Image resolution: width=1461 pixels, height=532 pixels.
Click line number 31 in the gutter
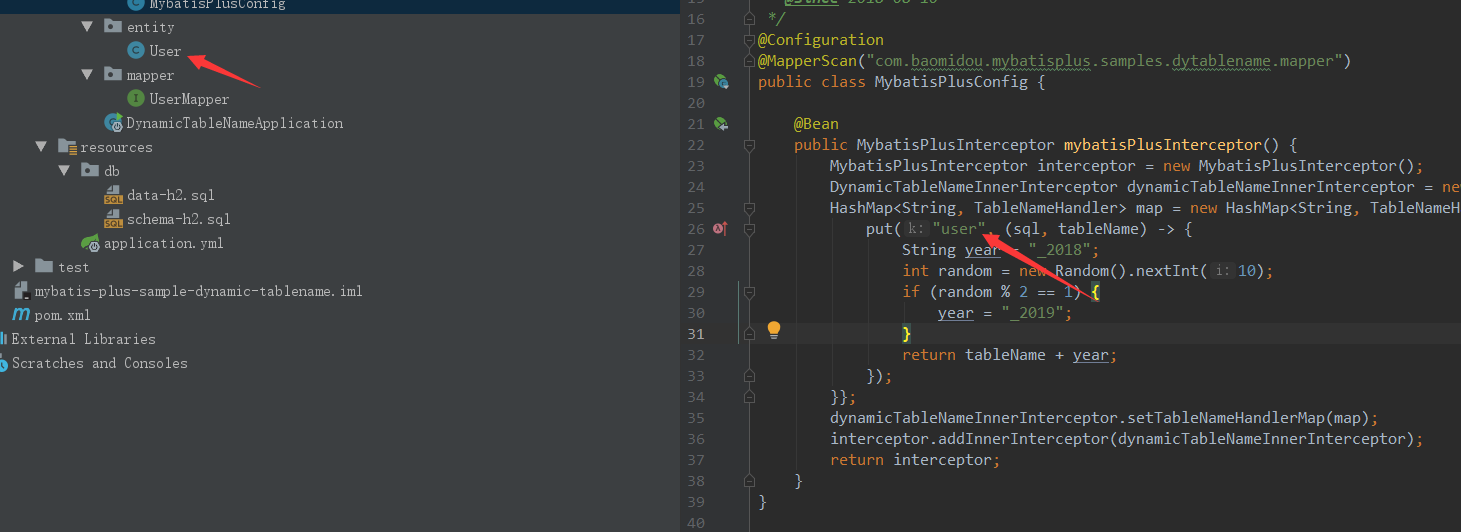695,334
